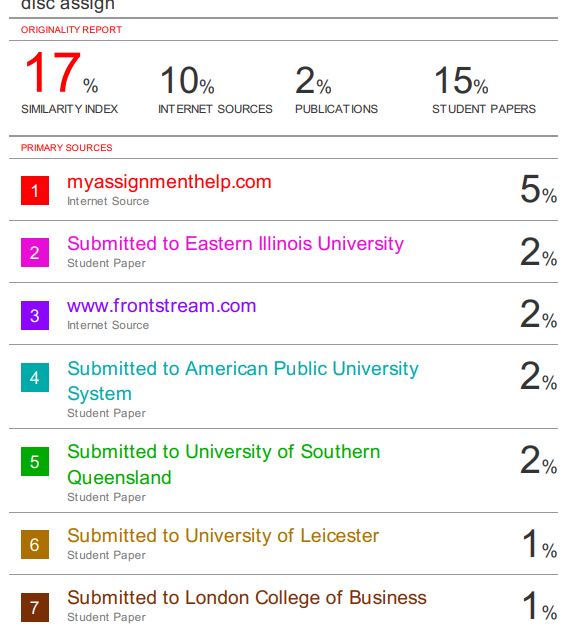Viewport: 585px width, 630px height.
Task: Open Submitted to University of Leicester source
Action: 223,536
